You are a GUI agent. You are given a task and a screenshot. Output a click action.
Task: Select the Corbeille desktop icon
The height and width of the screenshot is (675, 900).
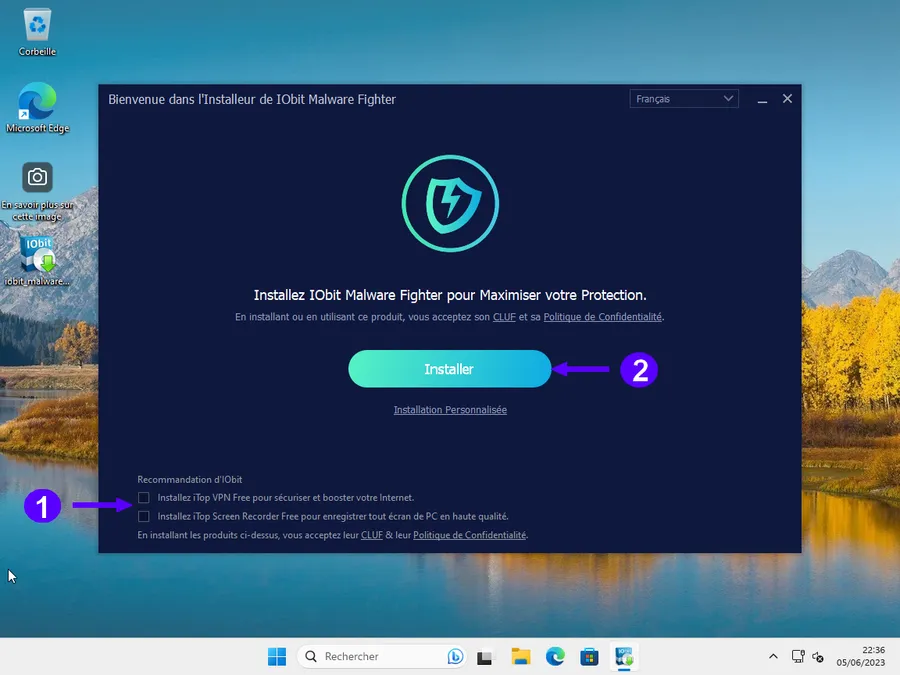point(37,33)
